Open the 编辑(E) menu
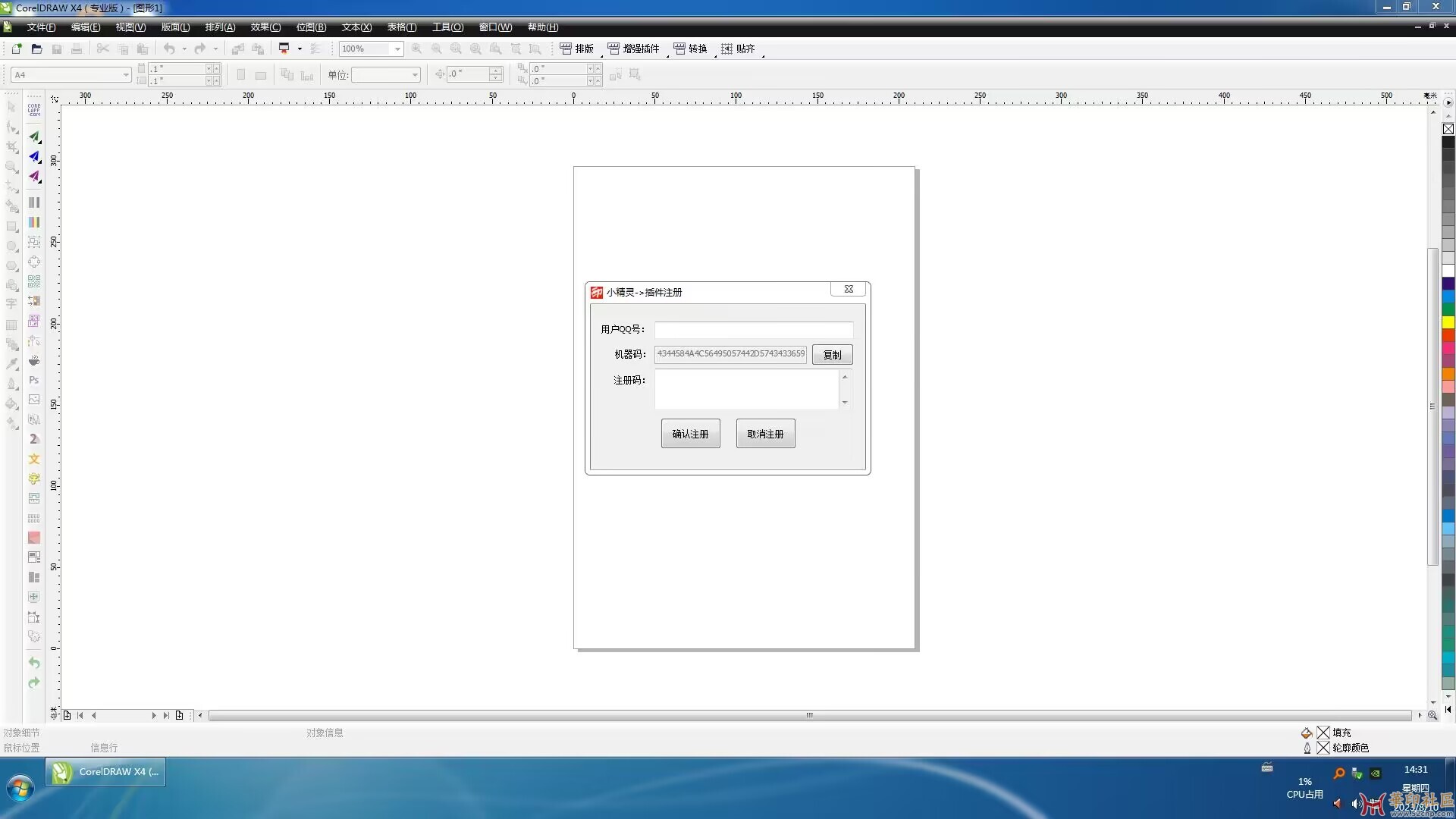Image resolution: width=1456 pixels, height=819 pixels. [86, 27]
